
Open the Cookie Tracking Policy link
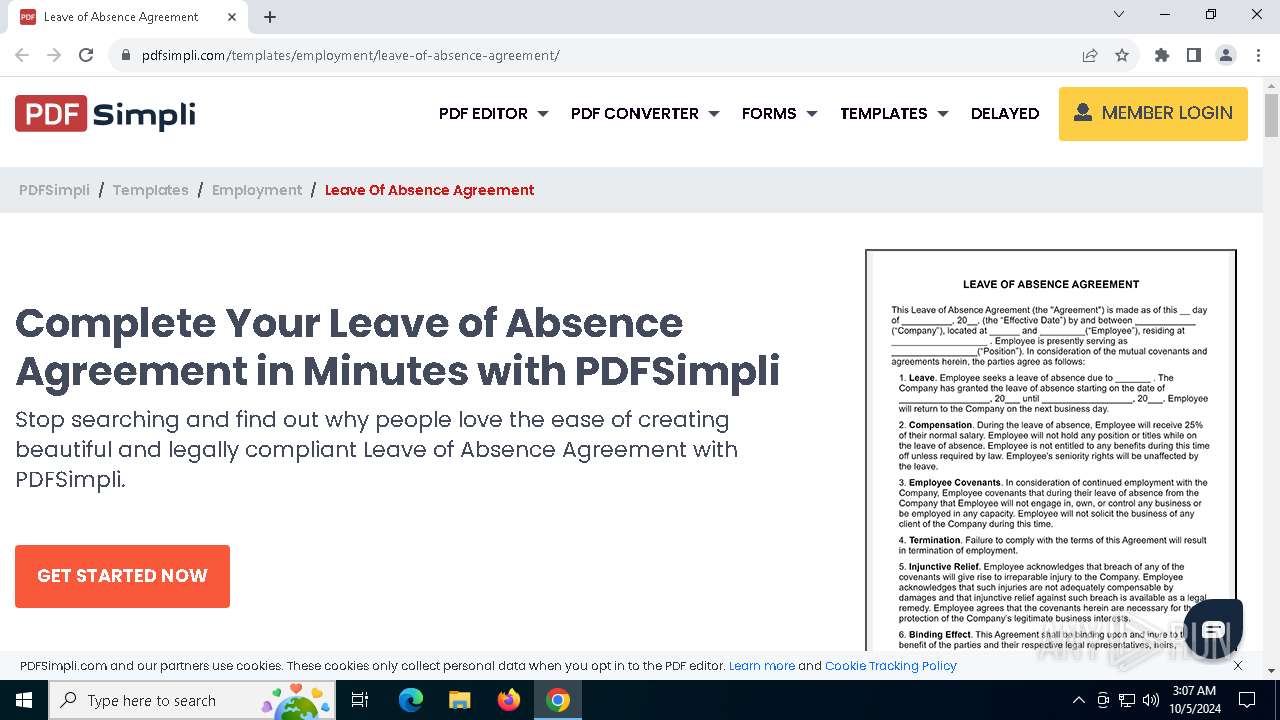pos(891,666)
